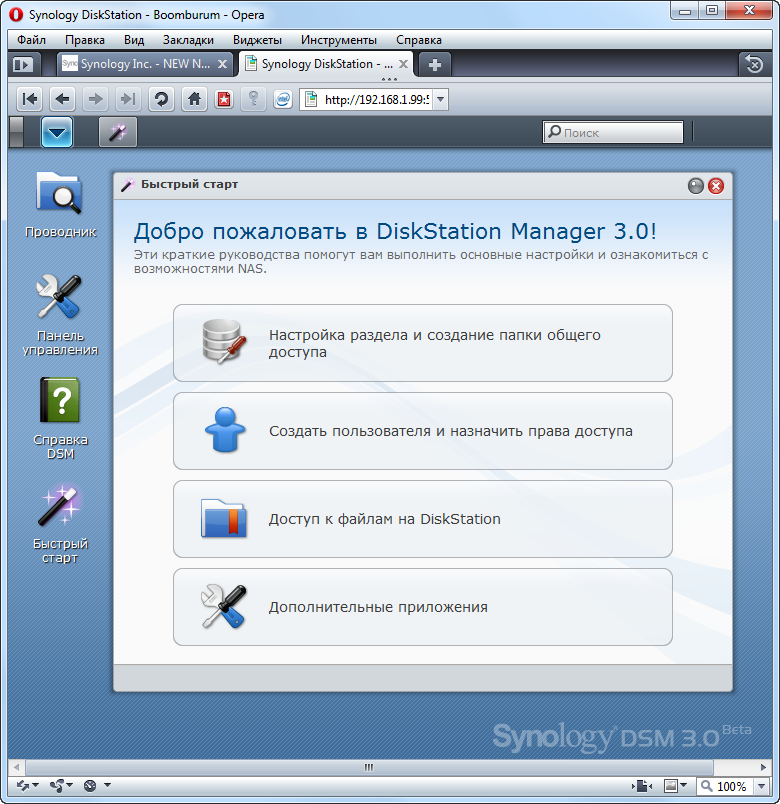This screenshot has height=804, width=780.
Task: Expand the address bar dropdown arrow
Action: (x=441, y=99)
